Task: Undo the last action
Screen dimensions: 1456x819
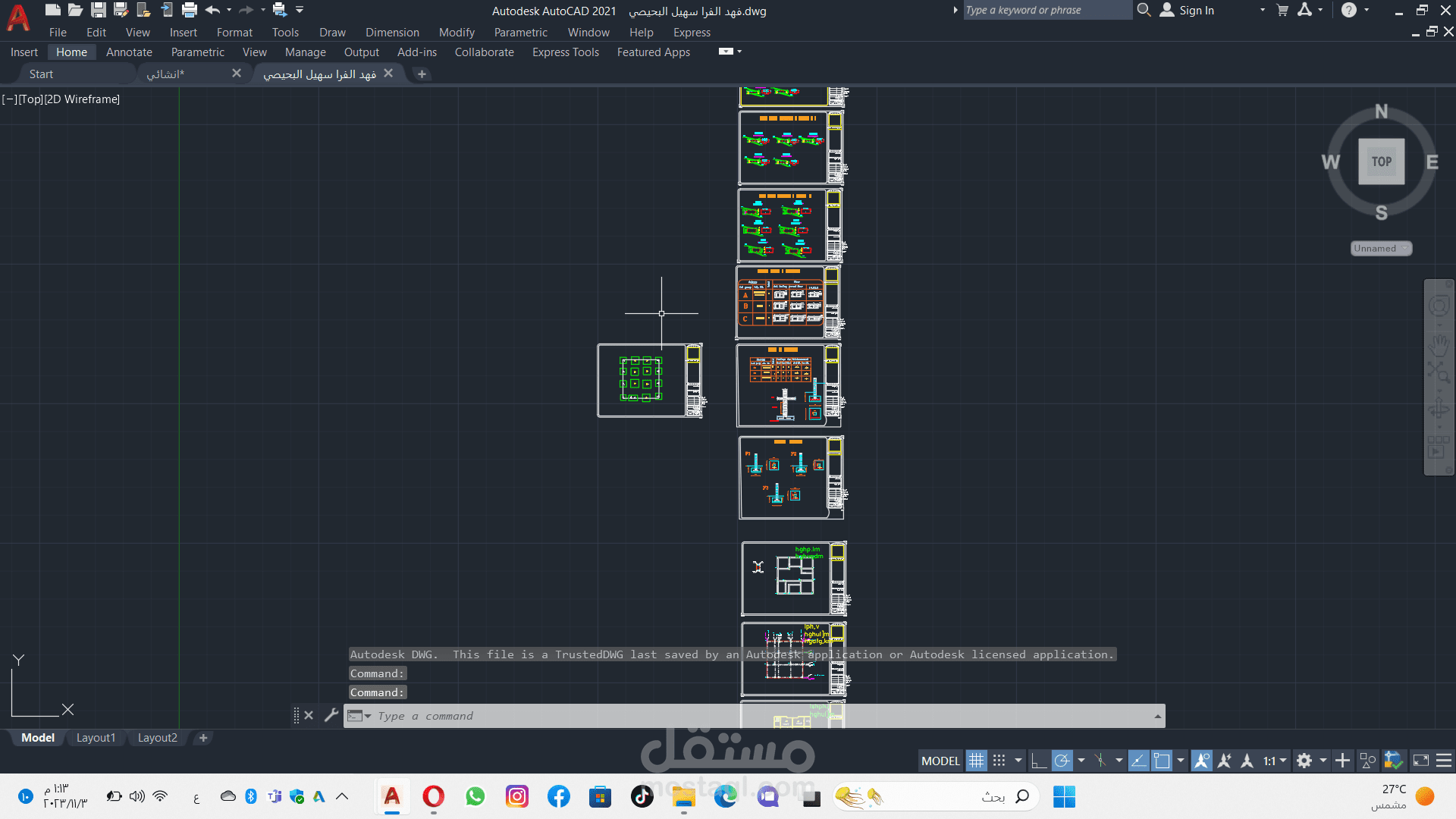Action: [212, 10]
